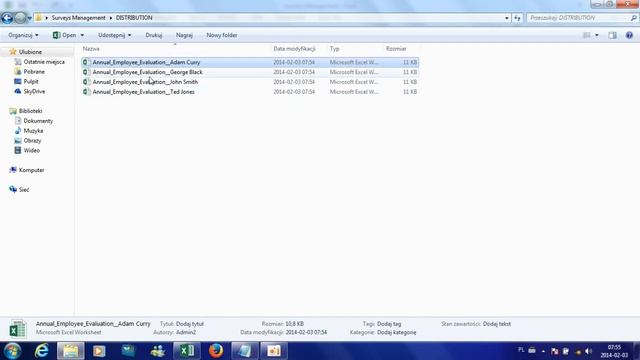This screenshot has height=360, width=640.
Task: Expand the view options dropdown arrow
Action: point(597,35)
